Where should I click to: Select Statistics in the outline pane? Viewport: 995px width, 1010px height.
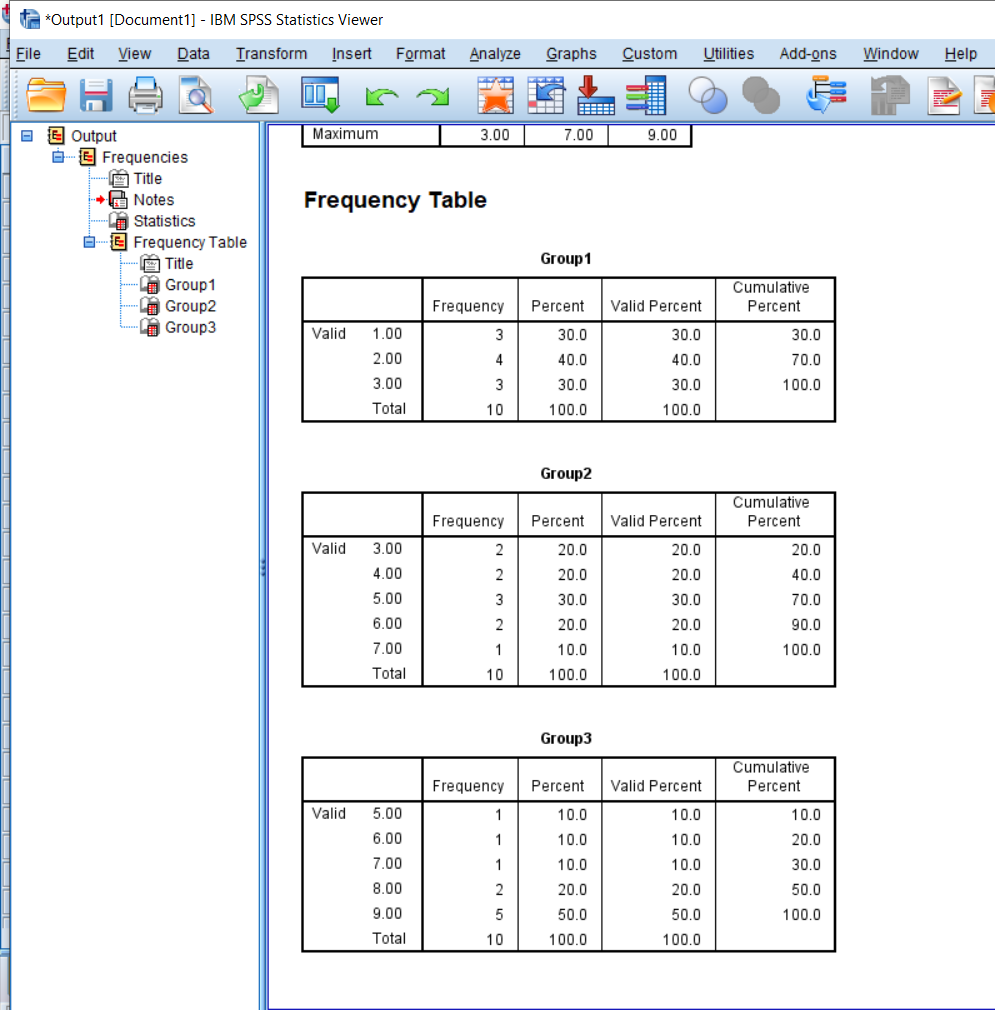pos(162,221)
